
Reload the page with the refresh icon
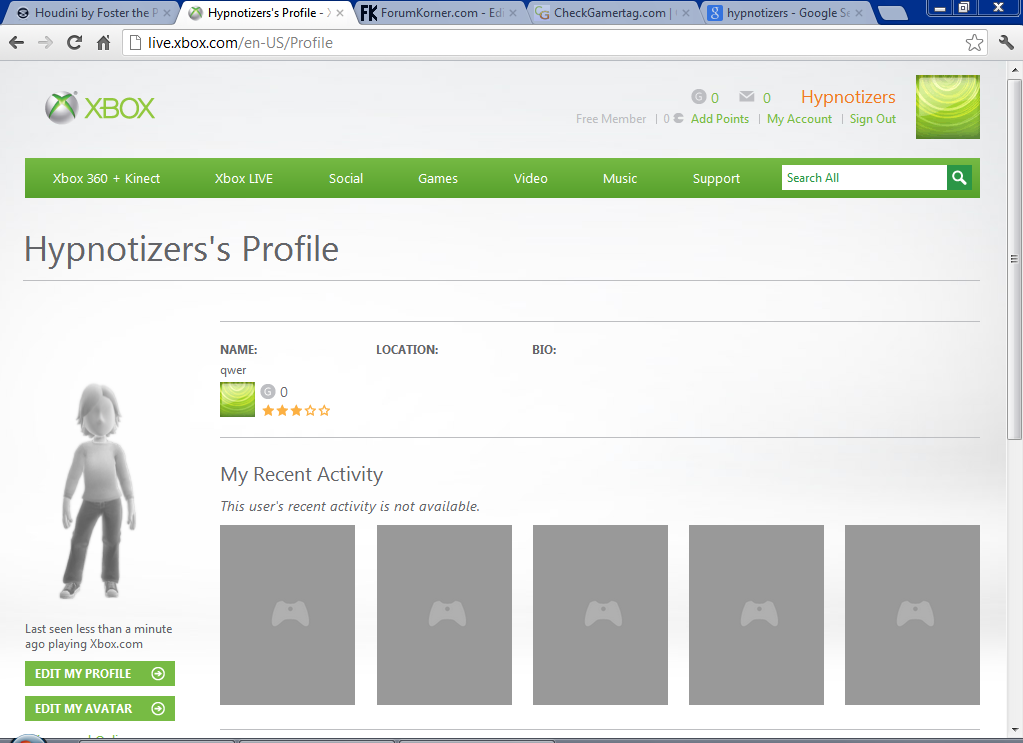click(x=74, y=43)
